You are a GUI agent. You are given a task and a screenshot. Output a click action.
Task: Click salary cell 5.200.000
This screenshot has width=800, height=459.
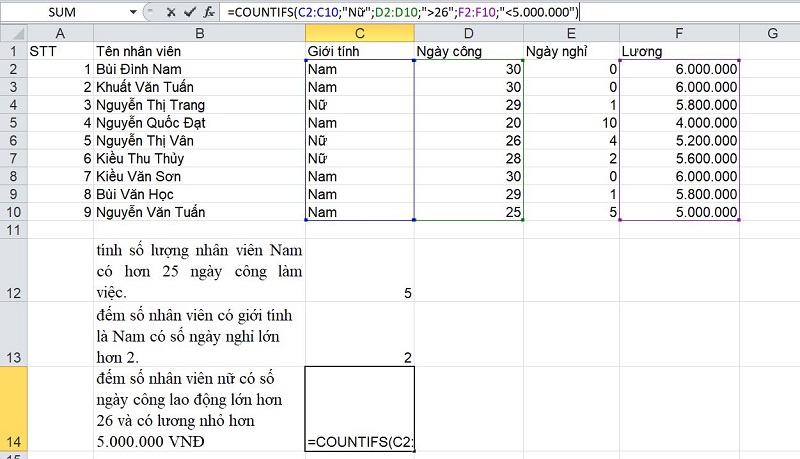click(x=679, y=140)
